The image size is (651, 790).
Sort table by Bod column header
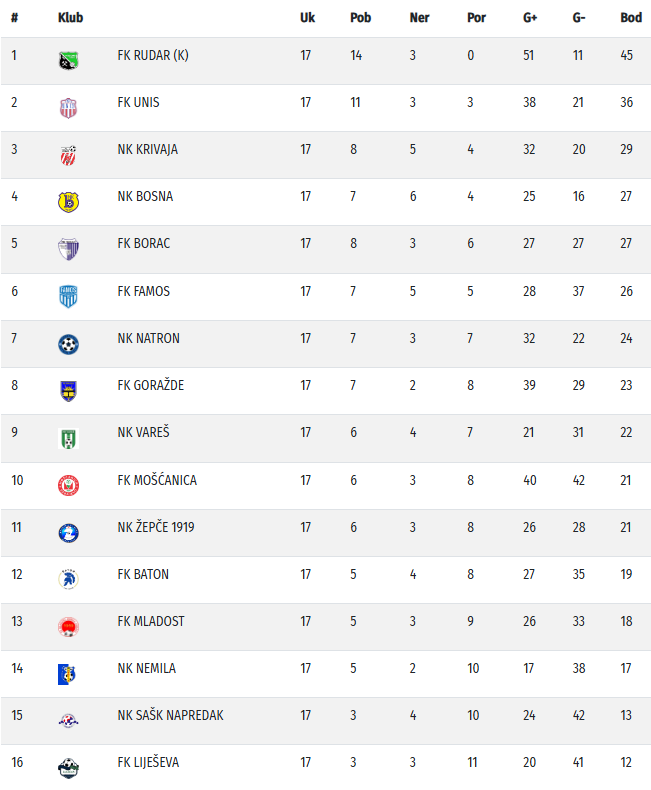coord(631,18)
